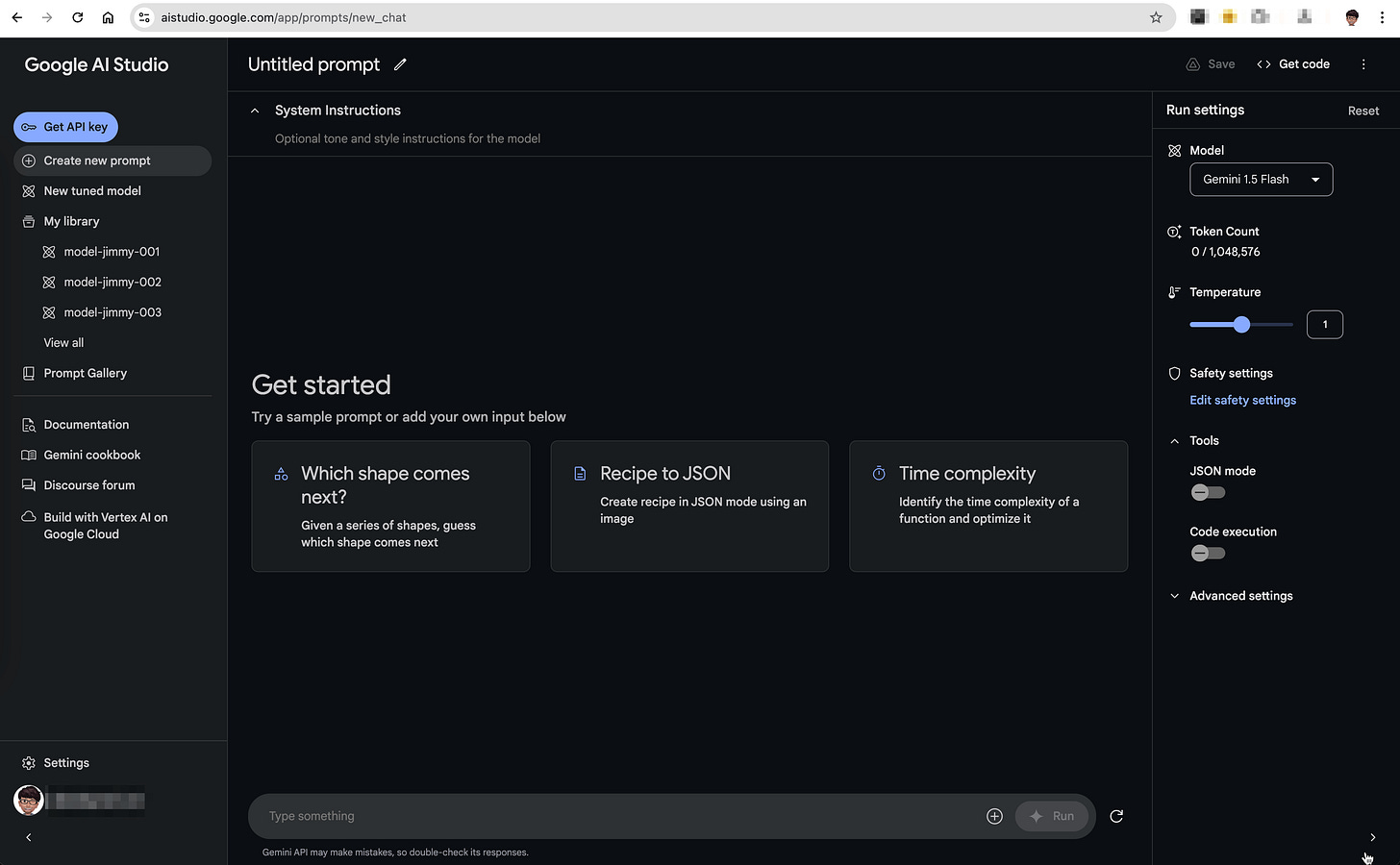Image resolution: width=1400 pixels, height=865 pixels.
Task: Click the Get API key button
Action: click(65, 127)
